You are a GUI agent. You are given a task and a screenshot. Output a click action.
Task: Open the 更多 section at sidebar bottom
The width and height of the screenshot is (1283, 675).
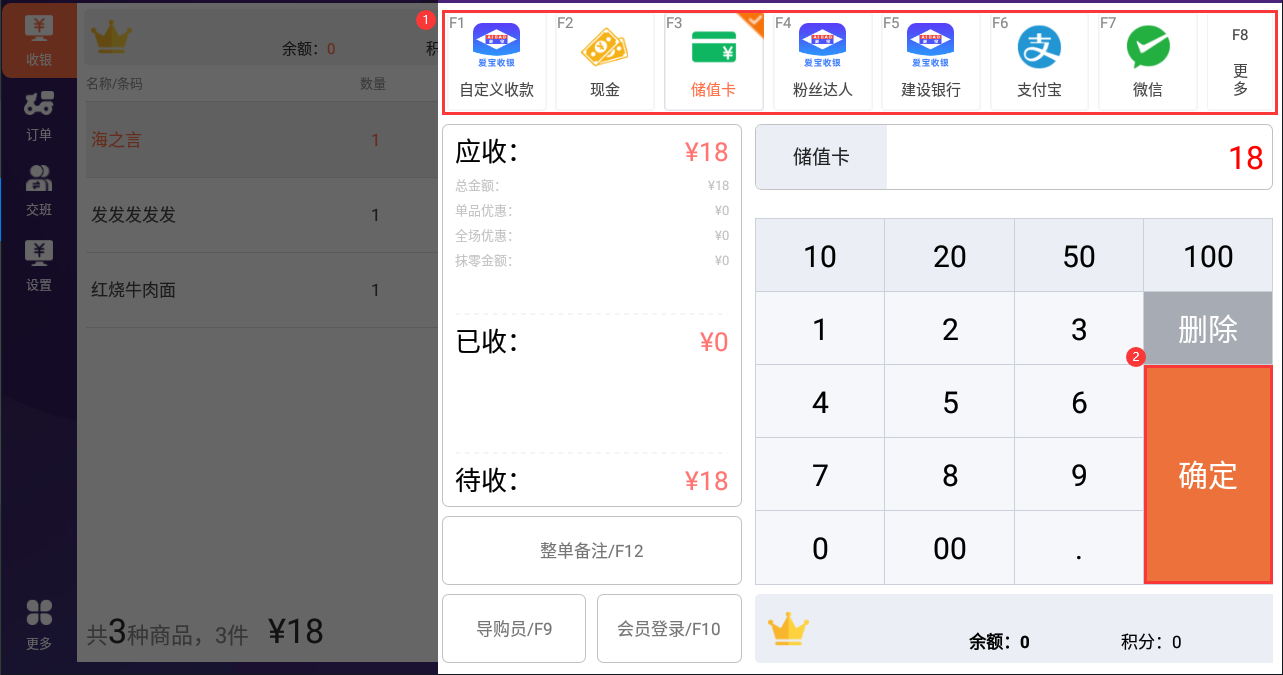[x=39, y=625]
